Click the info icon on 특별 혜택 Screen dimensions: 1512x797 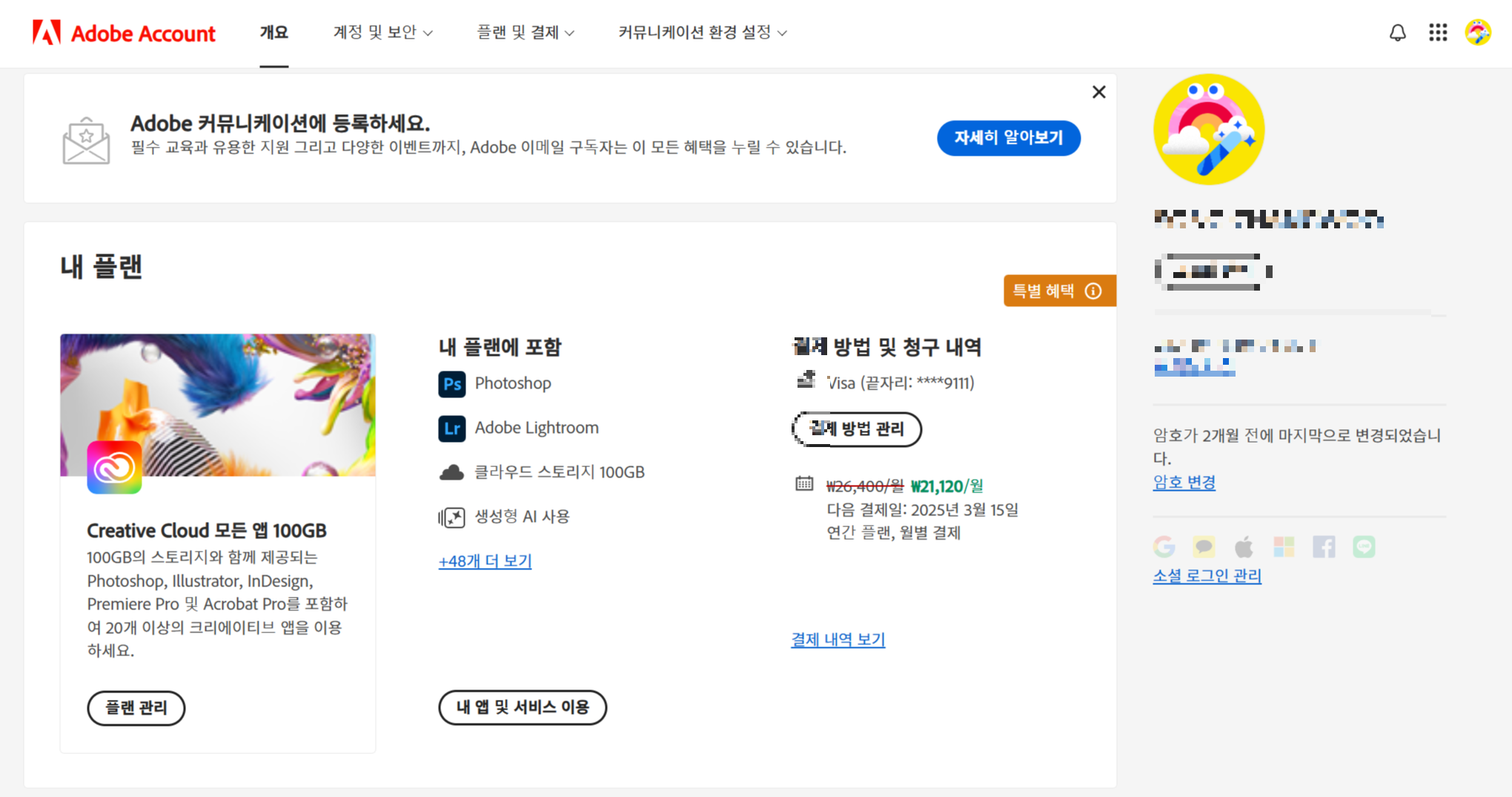point(1093,291)
